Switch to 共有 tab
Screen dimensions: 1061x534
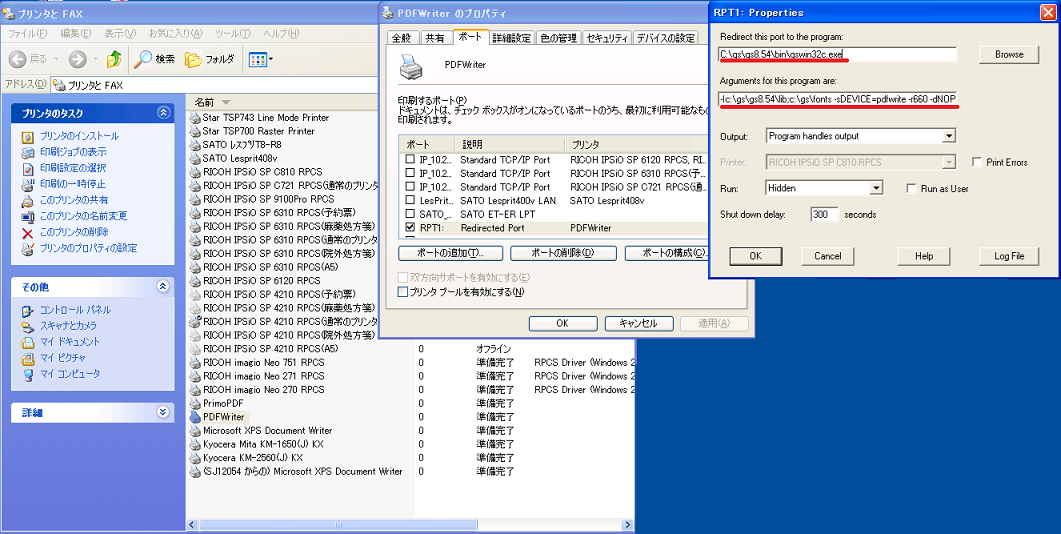coord(435,39)
